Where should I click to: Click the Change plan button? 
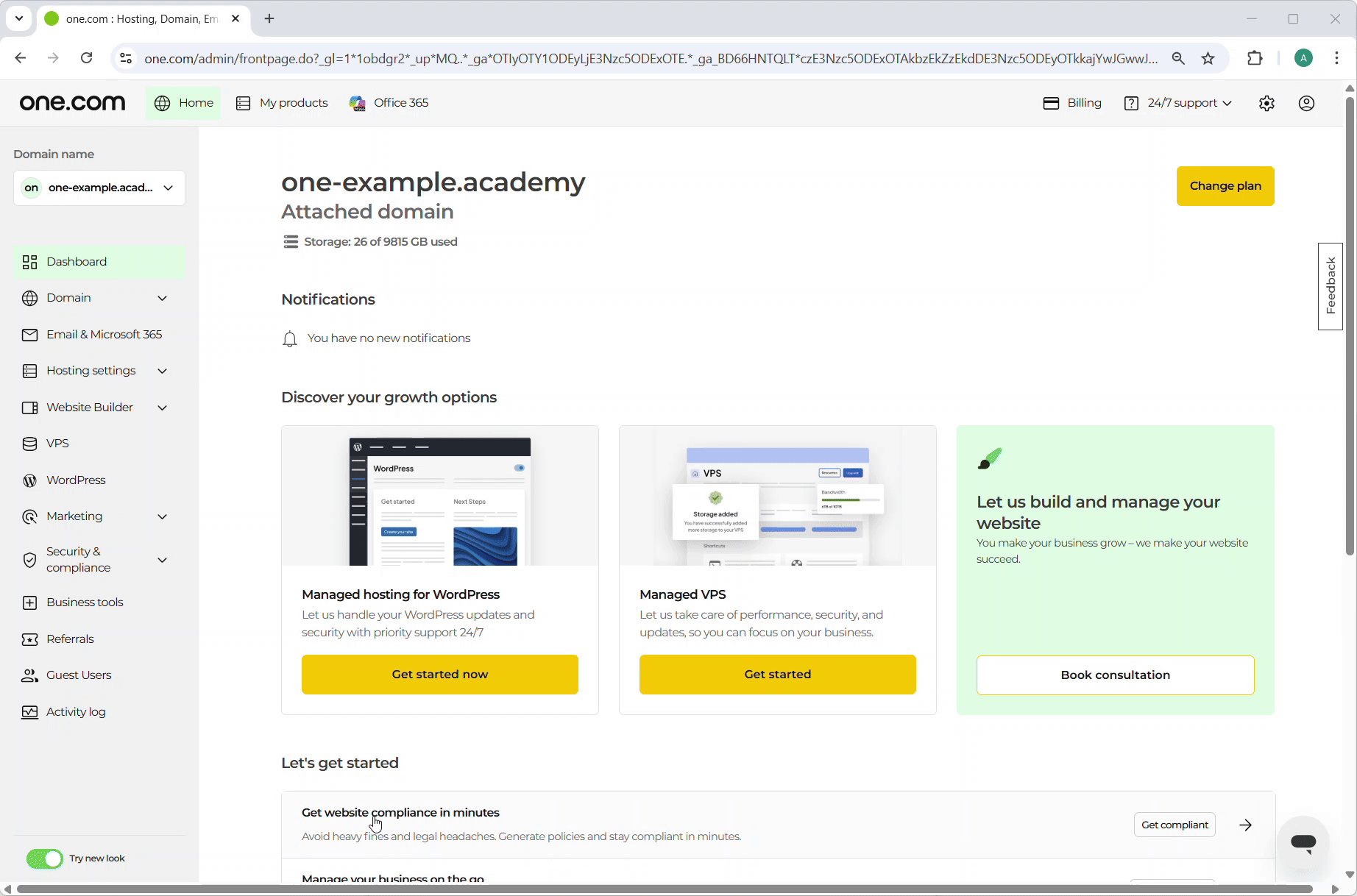(x=1225, y=186)
